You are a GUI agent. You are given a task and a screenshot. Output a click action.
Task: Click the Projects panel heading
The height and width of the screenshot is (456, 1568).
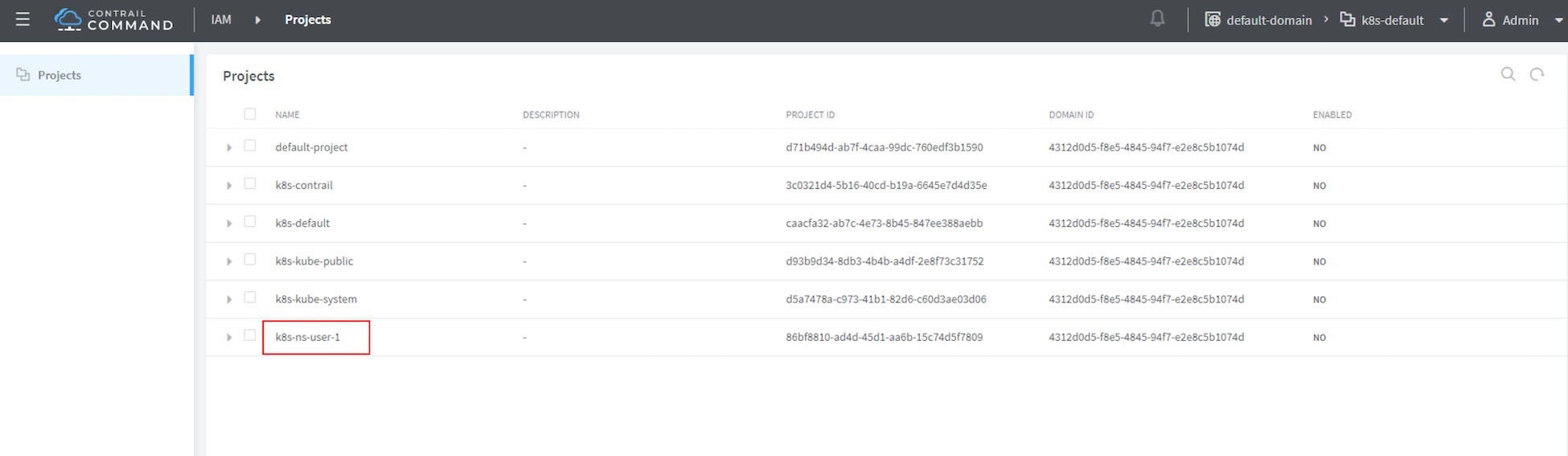pyautogui.click(x=248, y=76)
